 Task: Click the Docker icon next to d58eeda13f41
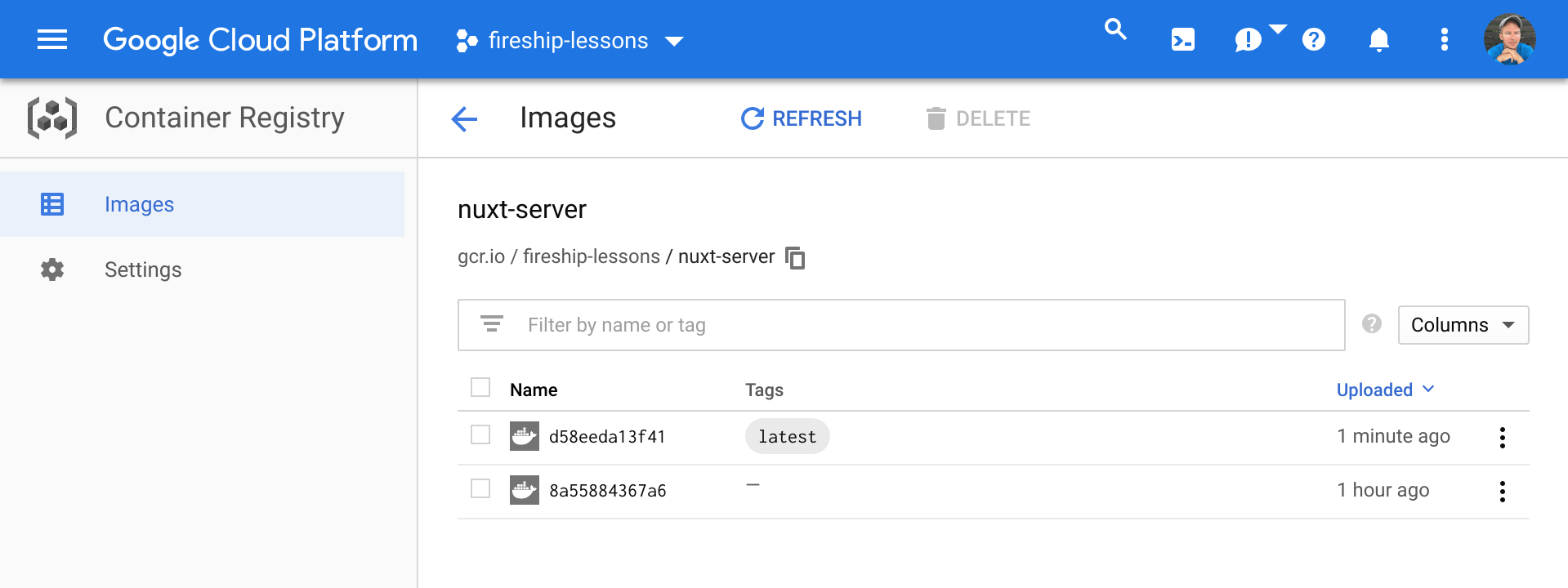coord(524,436)
